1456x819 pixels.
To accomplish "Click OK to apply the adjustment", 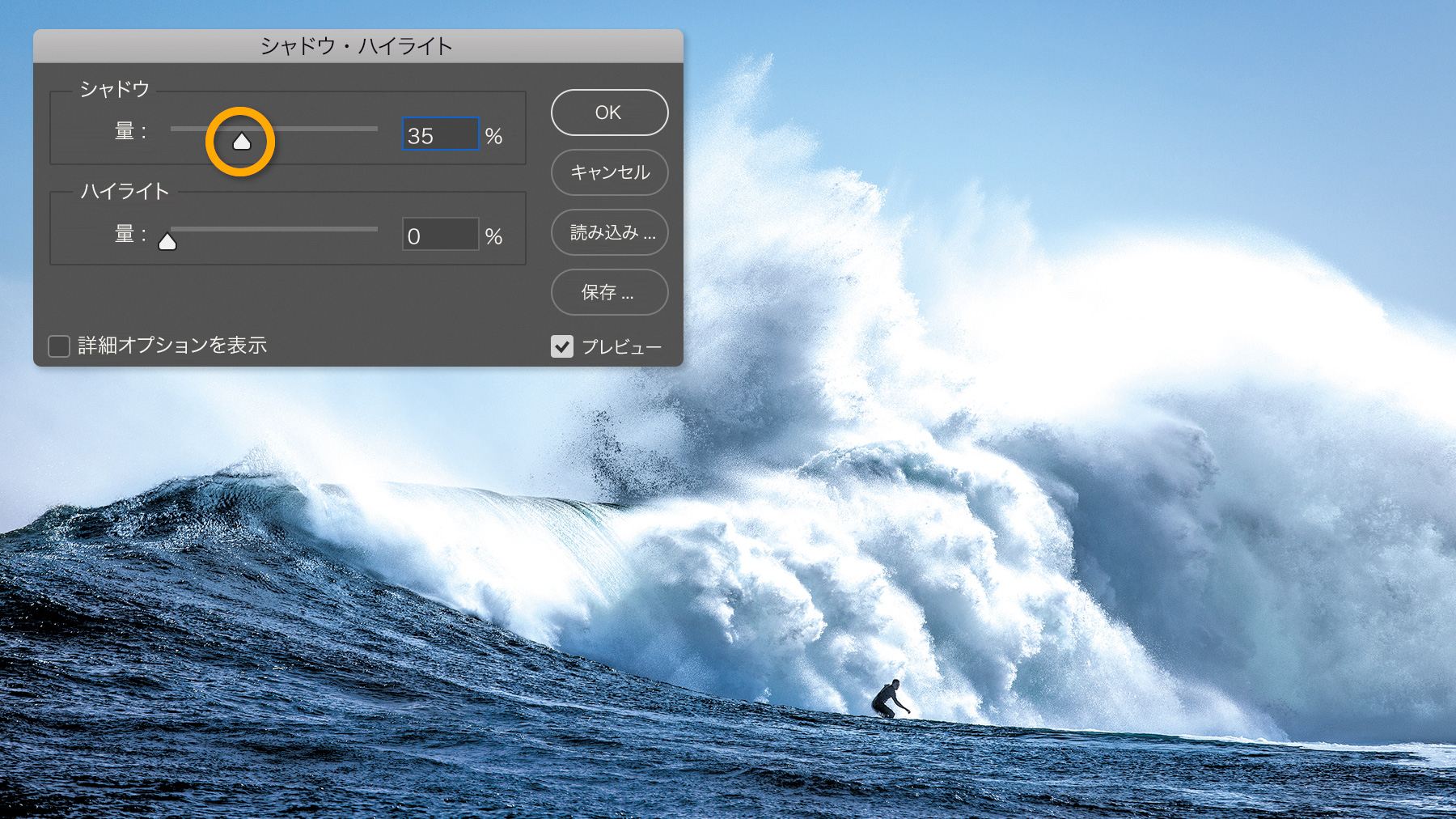I will (609, 112).
